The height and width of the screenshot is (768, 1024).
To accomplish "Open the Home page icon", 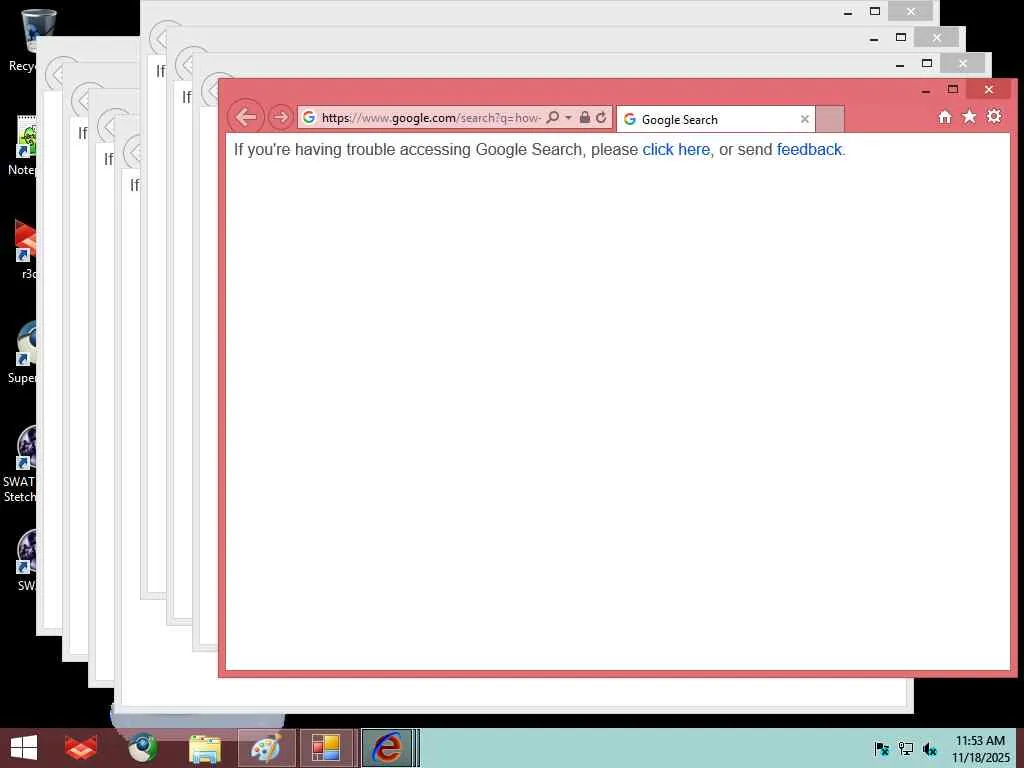I will (945, 117).
